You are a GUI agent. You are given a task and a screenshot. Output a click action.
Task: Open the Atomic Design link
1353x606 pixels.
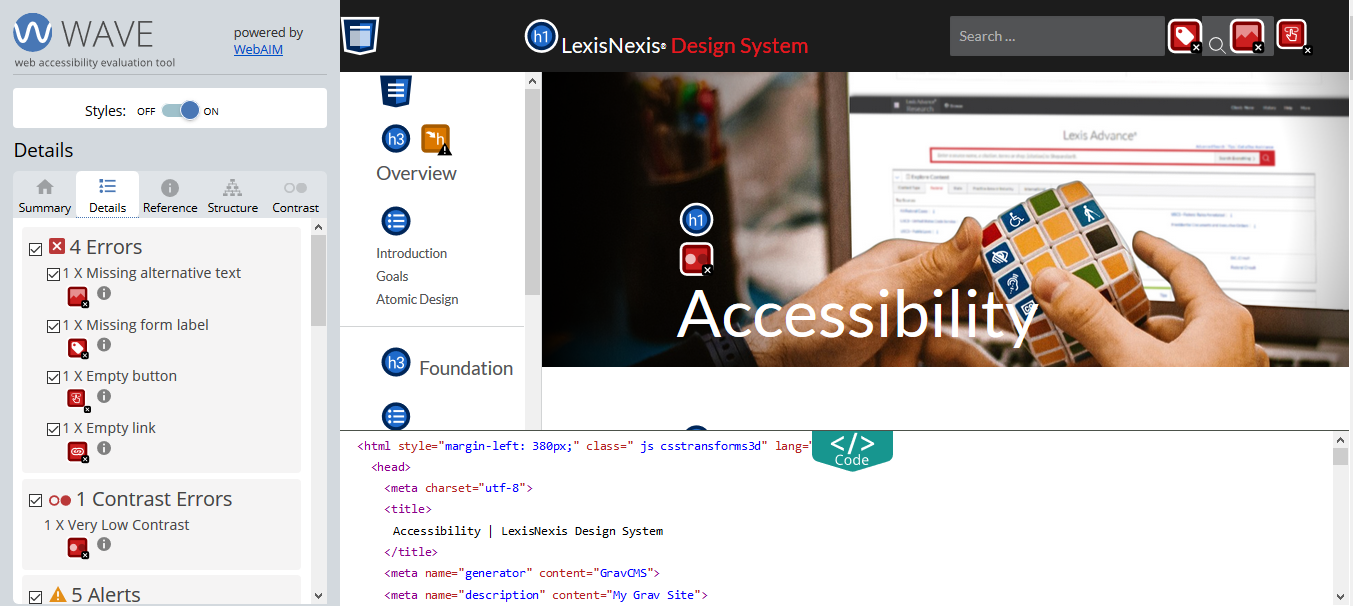(417, 299)
